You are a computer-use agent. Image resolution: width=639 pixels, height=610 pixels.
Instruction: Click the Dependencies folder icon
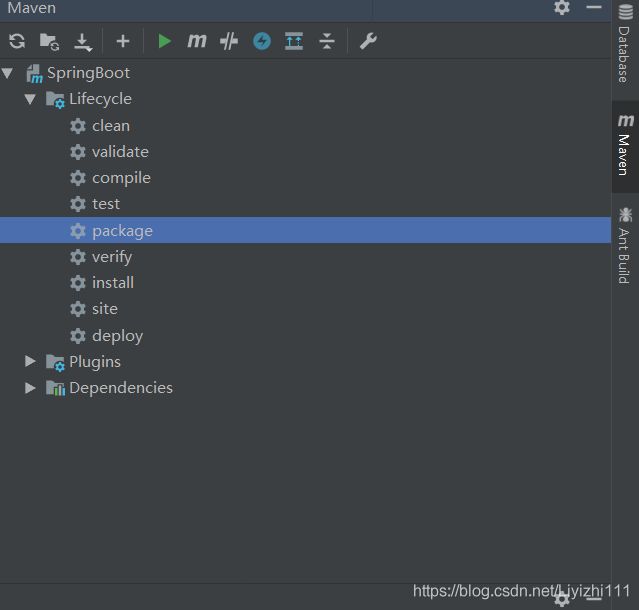click(55, 388)
